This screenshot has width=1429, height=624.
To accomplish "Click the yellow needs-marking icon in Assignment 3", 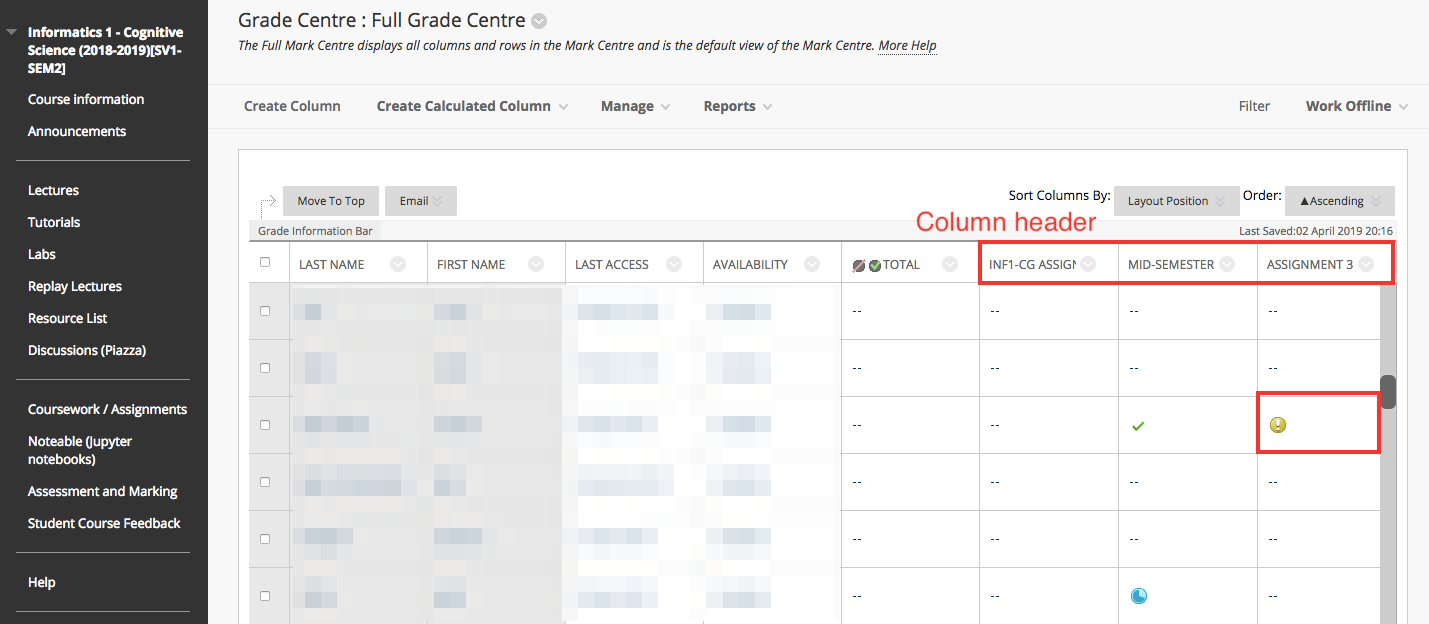I will point(1277,425).
